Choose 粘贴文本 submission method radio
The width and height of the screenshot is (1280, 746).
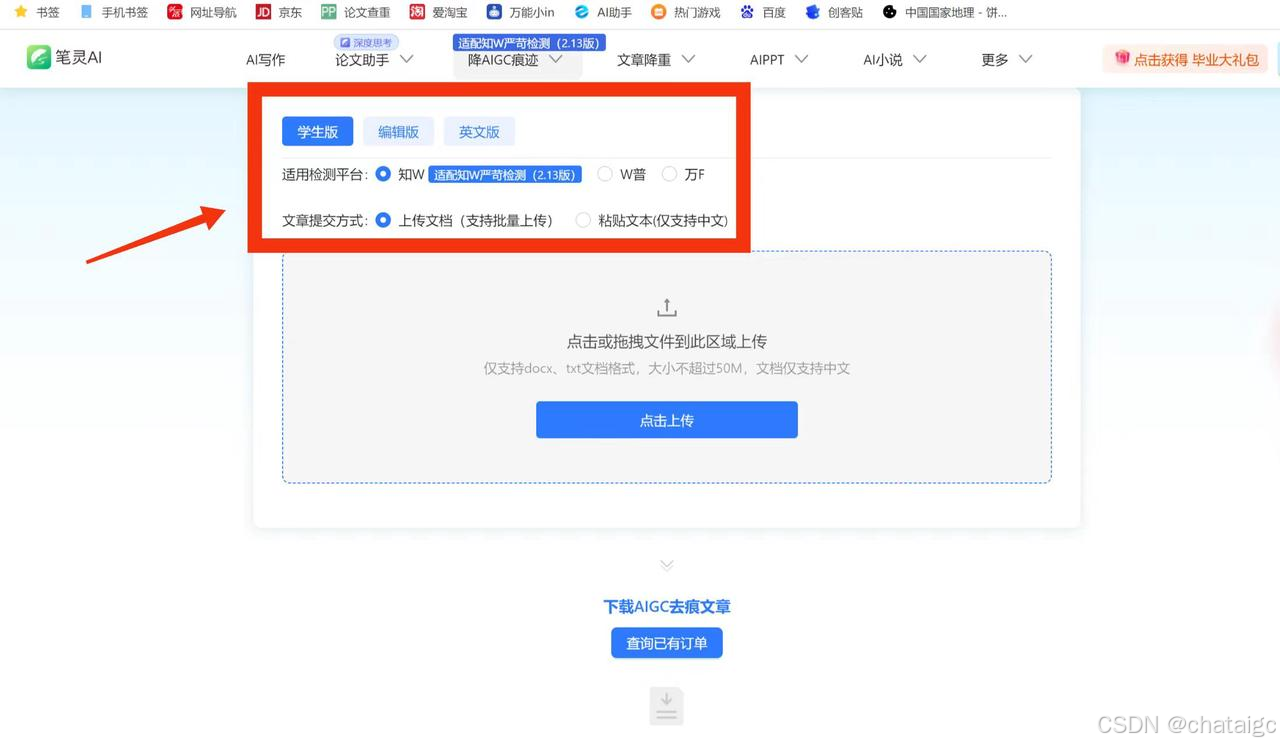pos(583,220)
